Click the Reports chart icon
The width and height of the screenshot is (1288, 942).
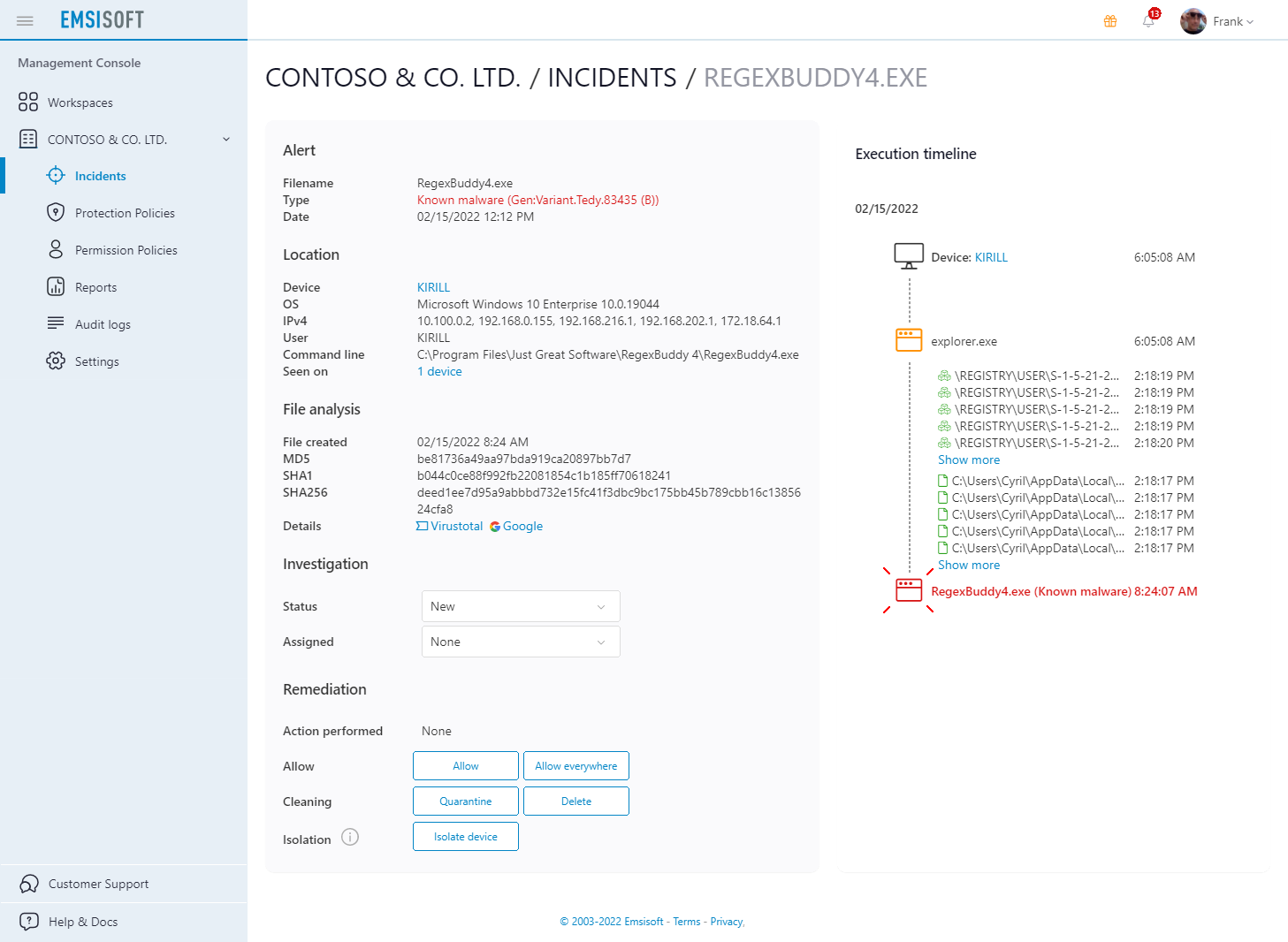pos(56,286)
